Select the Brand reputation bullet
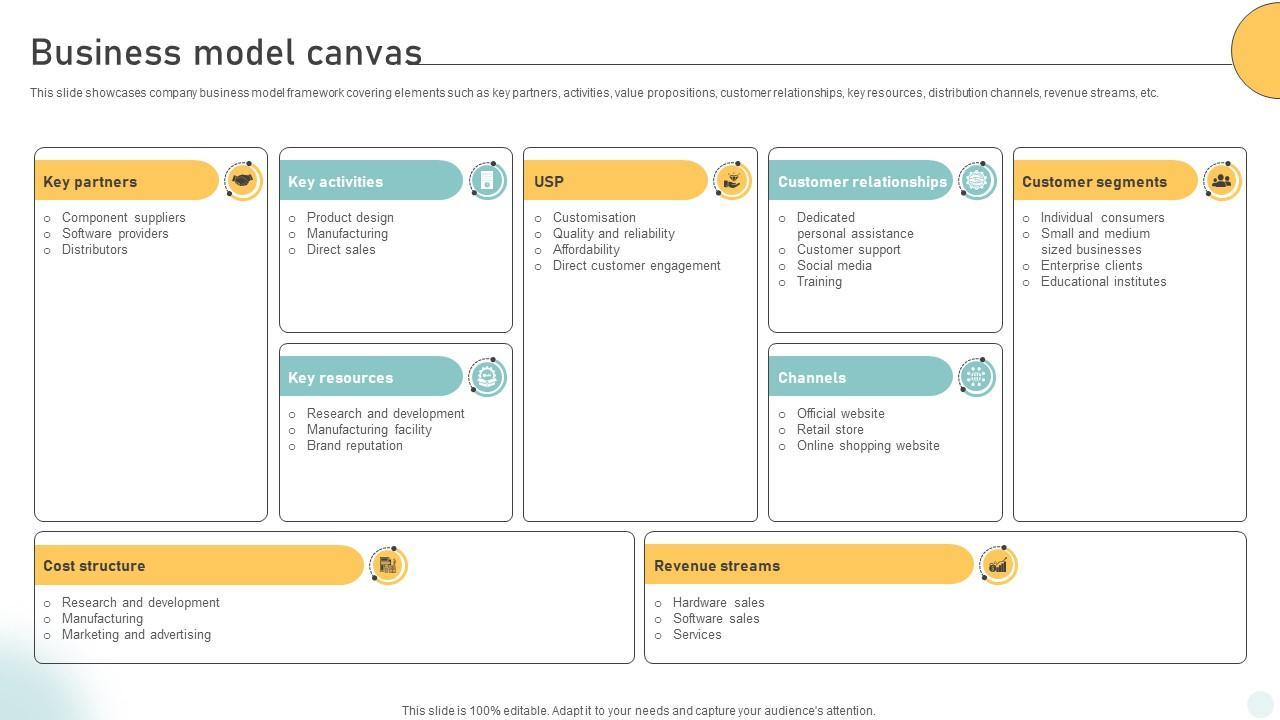Image resolution: width=1280 pixels, height=720 pixels. click(x=354, y=446)
